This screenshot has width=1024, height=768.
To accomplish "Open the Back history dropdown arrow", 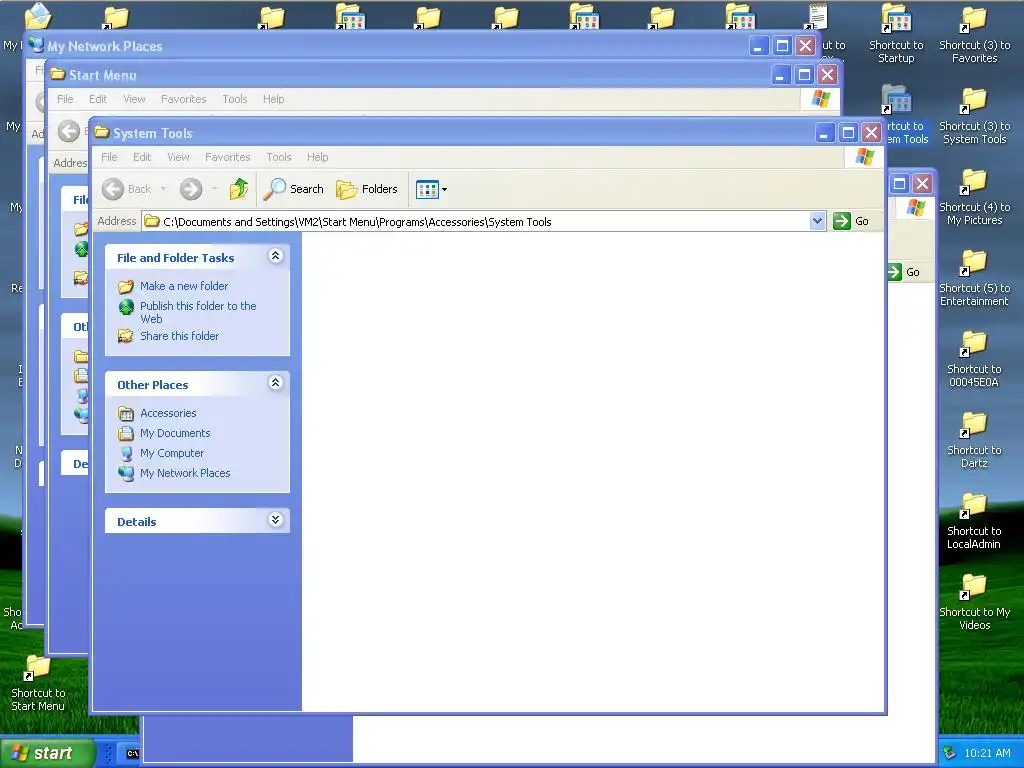I will (x=163, y=189).
